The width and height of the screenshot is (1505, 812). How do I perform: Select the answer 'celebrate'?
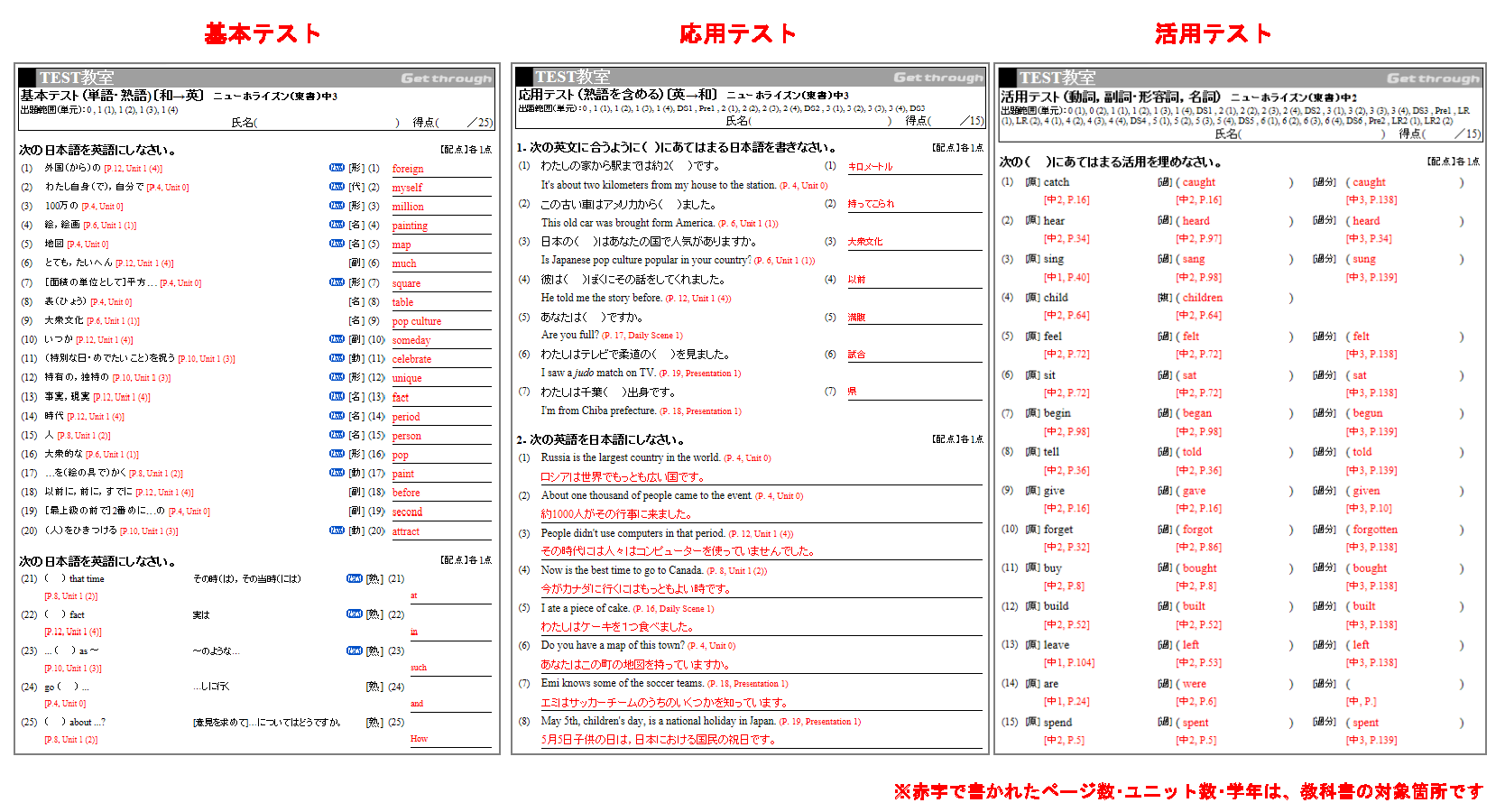[411, 359]
